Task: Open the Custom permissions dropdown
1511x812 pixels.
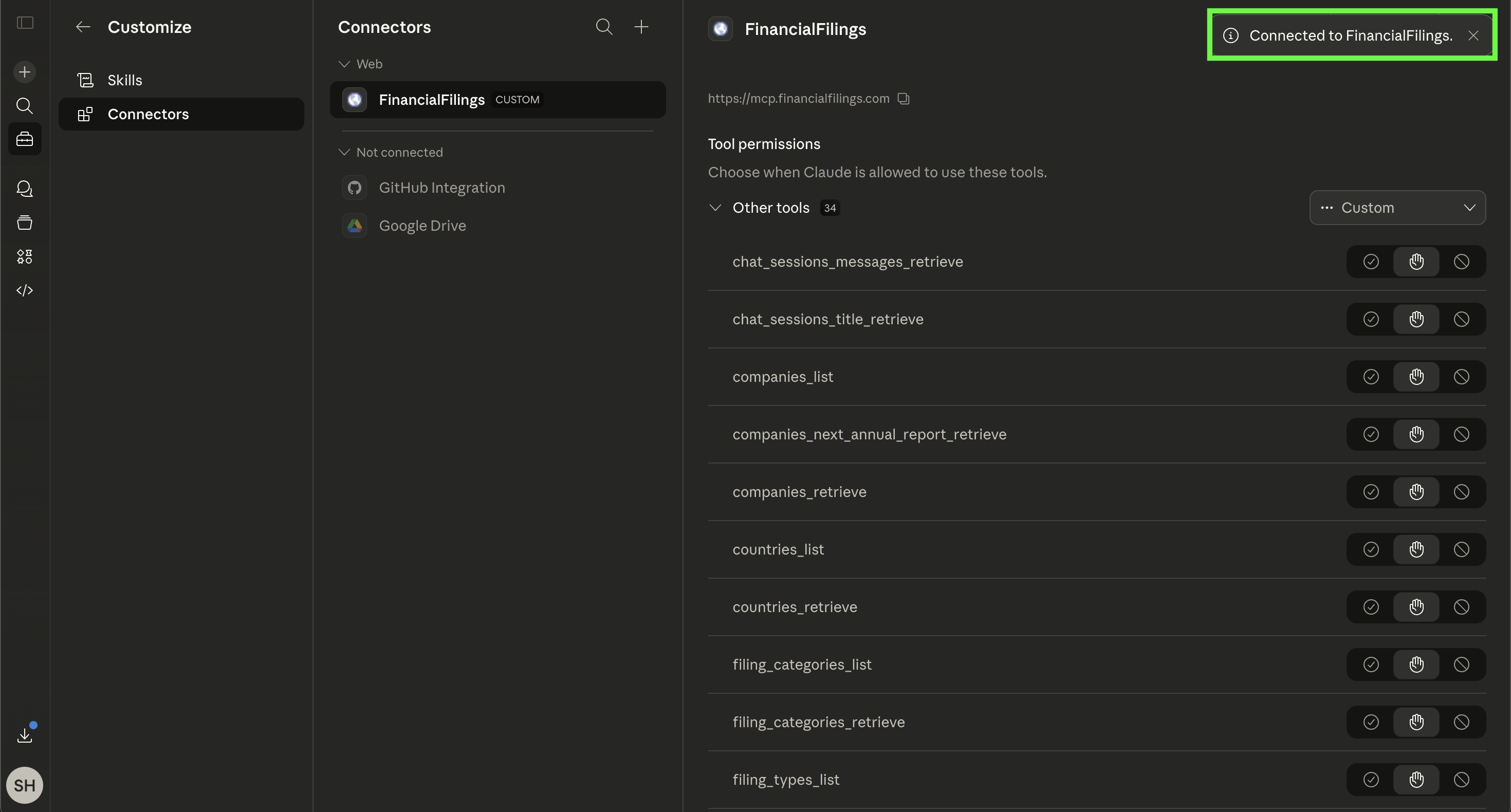Action: (1397, 208)
